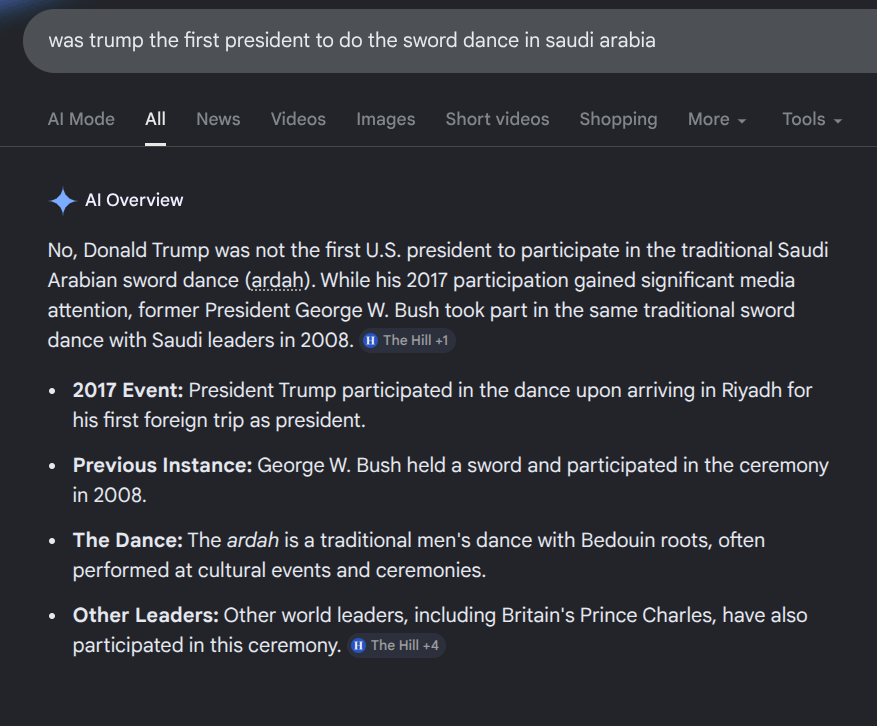This screenshot has width=877, height=726.
Task: Expand the More dropdown menu
Action: click(717, 119)
